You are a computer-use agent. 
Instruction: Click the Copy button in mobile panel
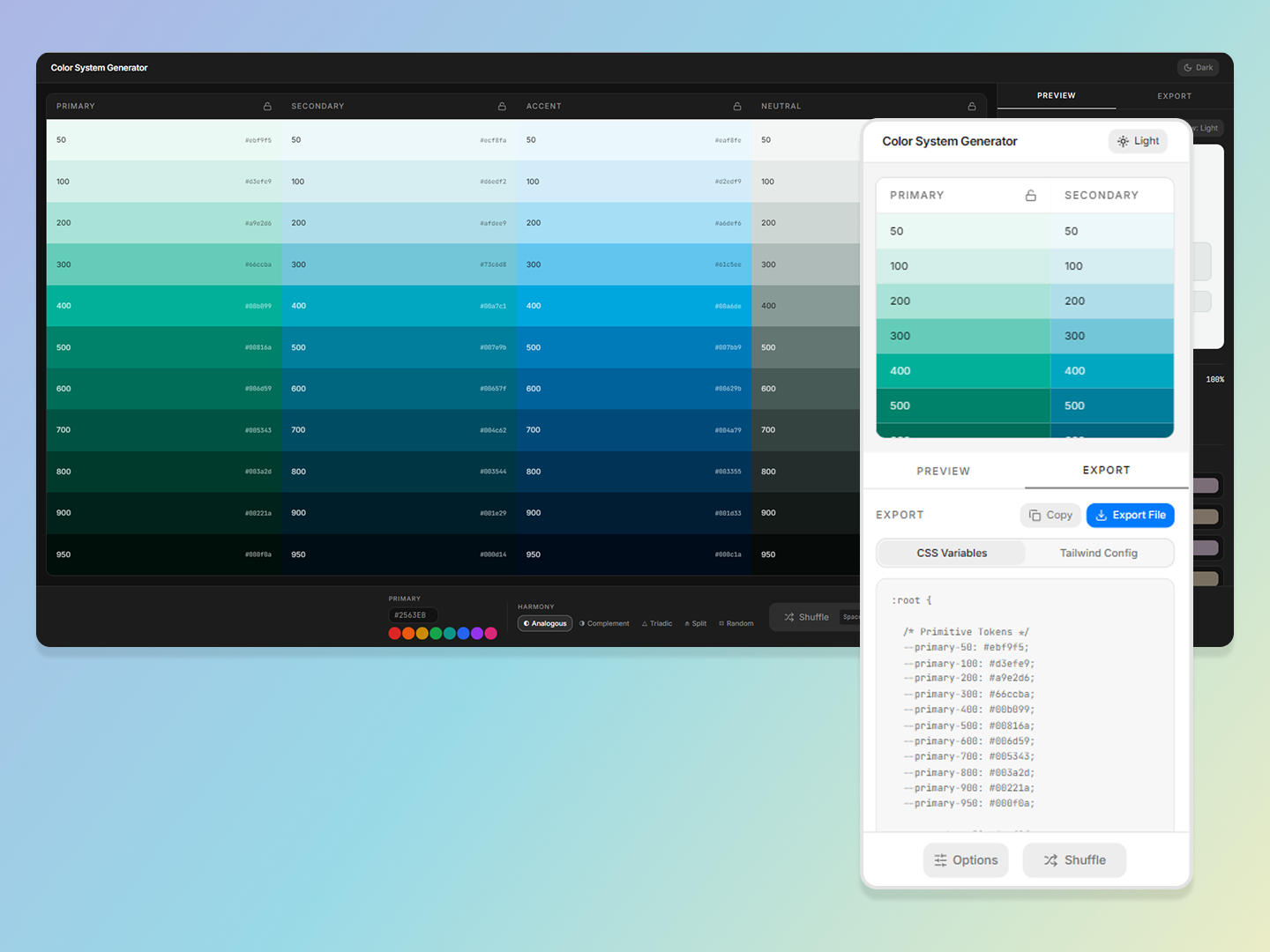pos(1050,516)
